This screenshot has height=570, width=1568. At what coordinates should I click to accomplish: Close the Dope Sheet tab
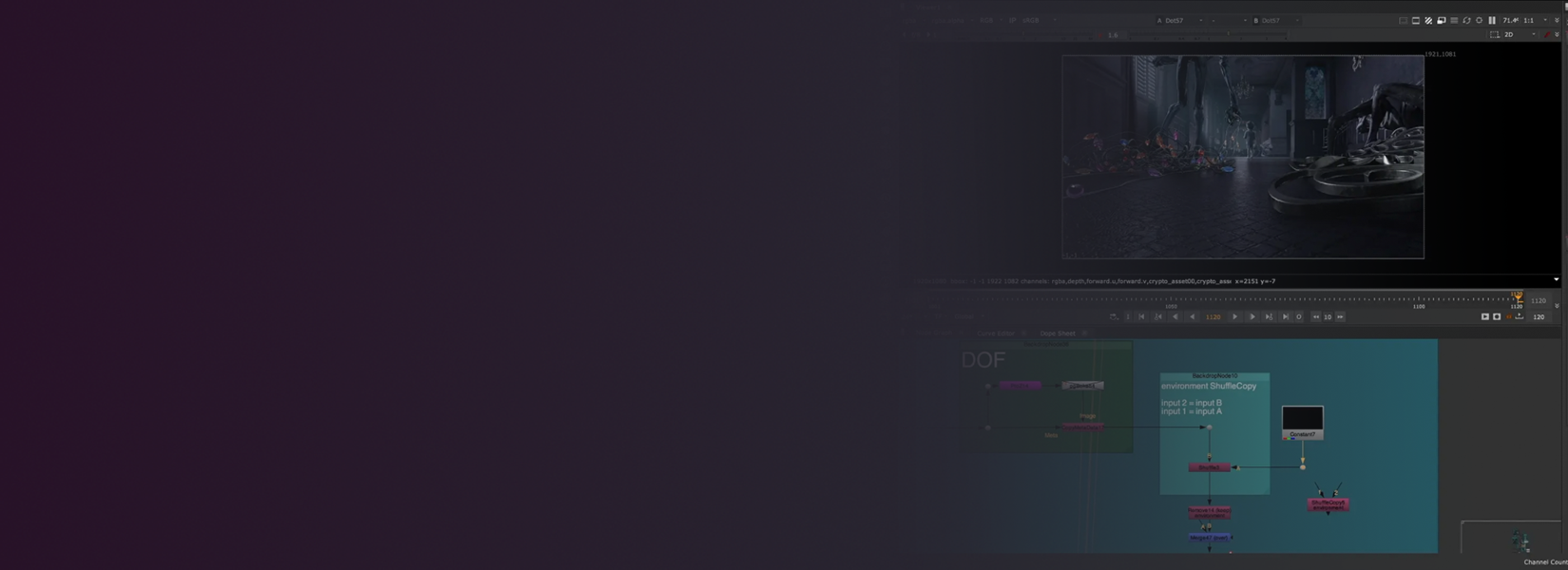(1084, 333)
